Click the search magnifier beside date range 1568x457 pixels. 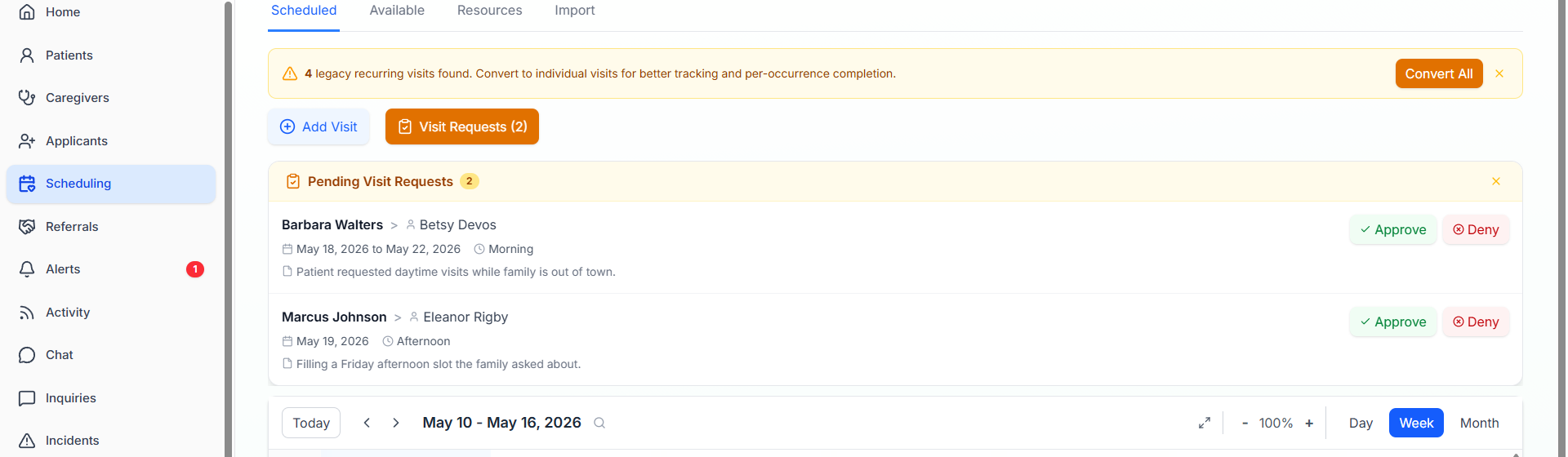coord(599,423)
